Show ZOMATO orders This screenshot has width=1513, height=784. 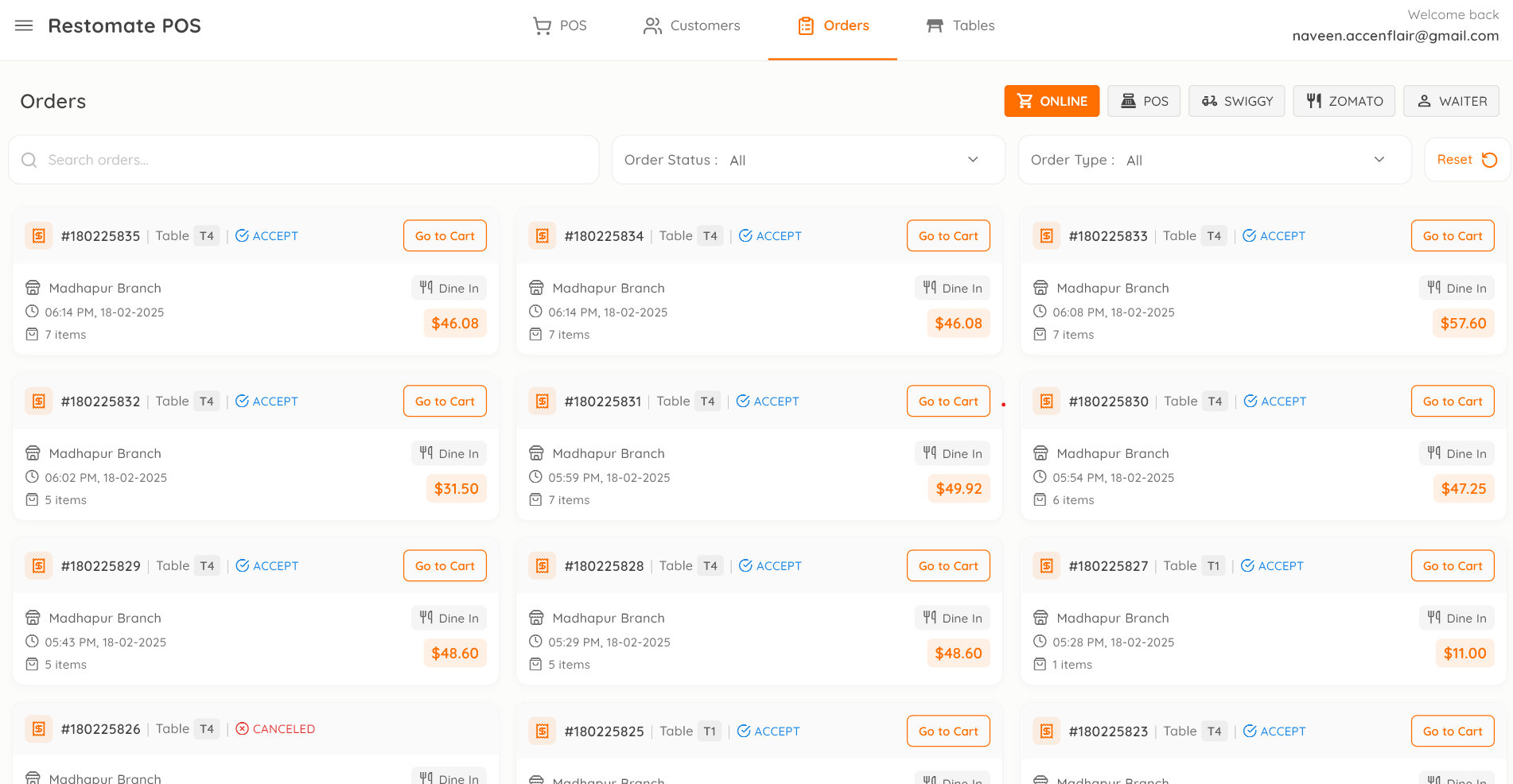[1344, 101]
